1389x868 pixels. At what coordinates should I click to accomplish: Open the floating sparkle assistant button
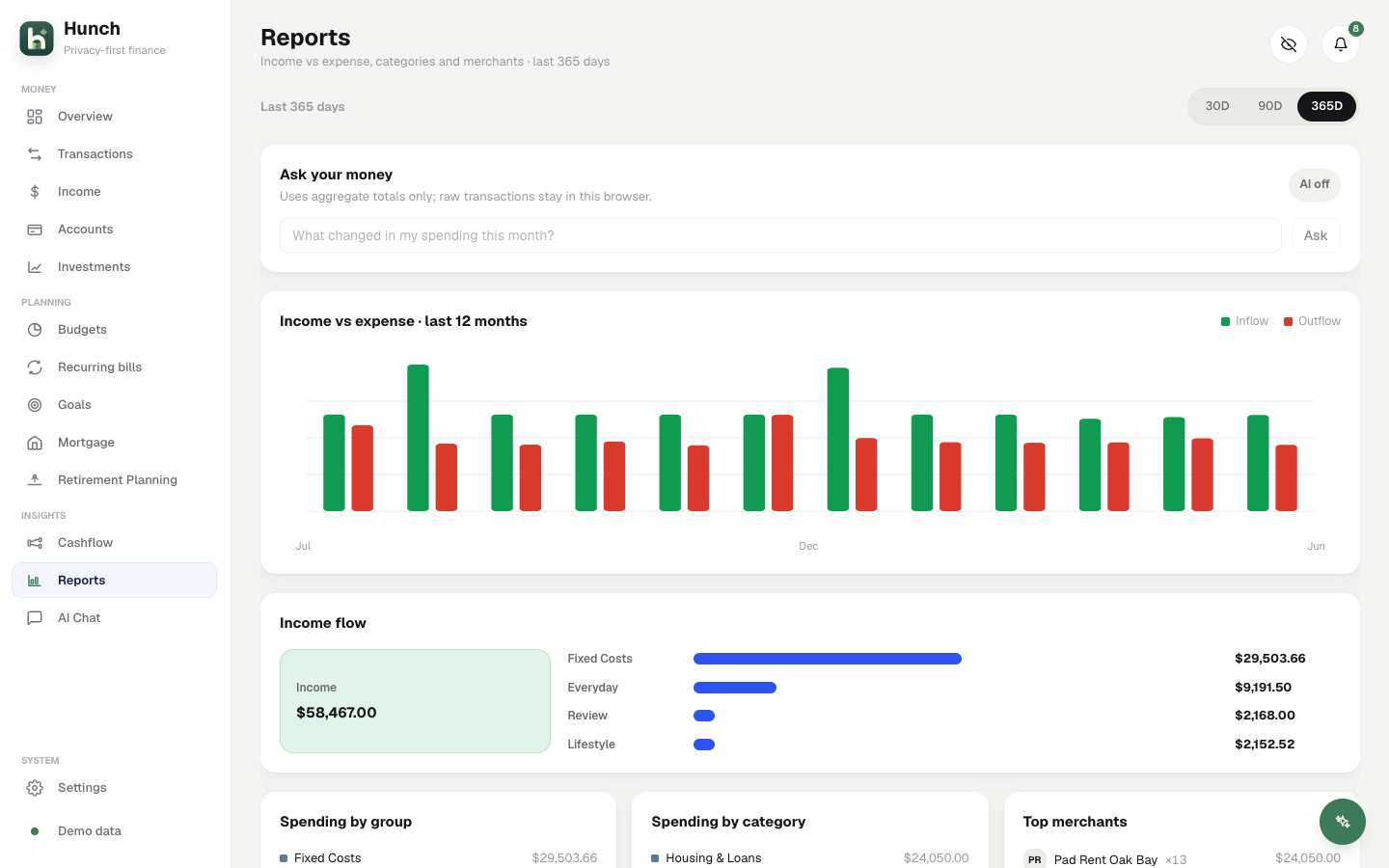(x=1343, y=822)
